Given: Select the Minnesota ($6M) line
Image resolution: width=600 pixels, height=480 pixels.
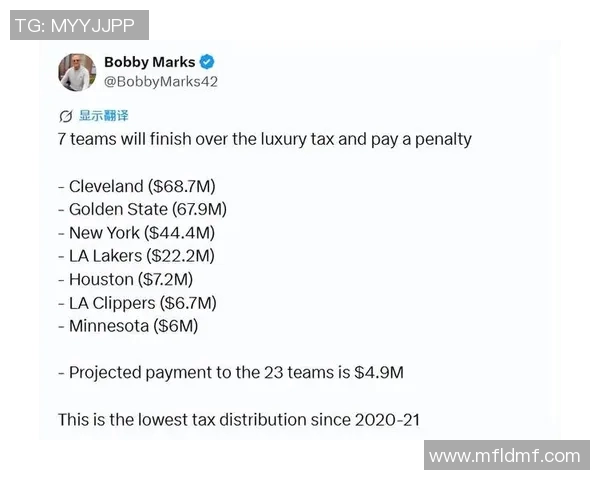Looking at the screenshot, I should pyautogui.click(x=128, y=325).
